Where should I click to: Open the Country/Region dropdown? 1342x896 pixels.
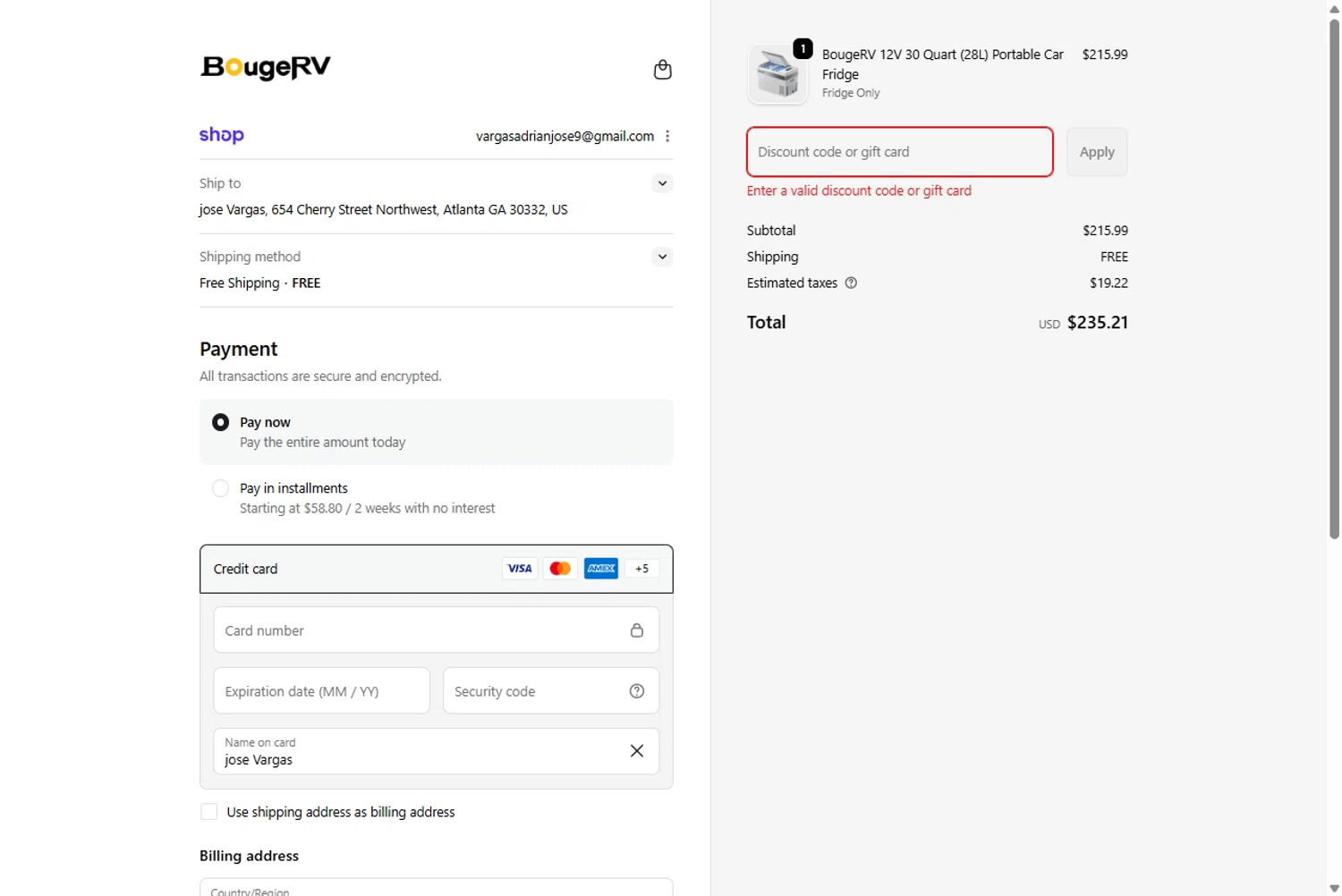coord(437,887)
